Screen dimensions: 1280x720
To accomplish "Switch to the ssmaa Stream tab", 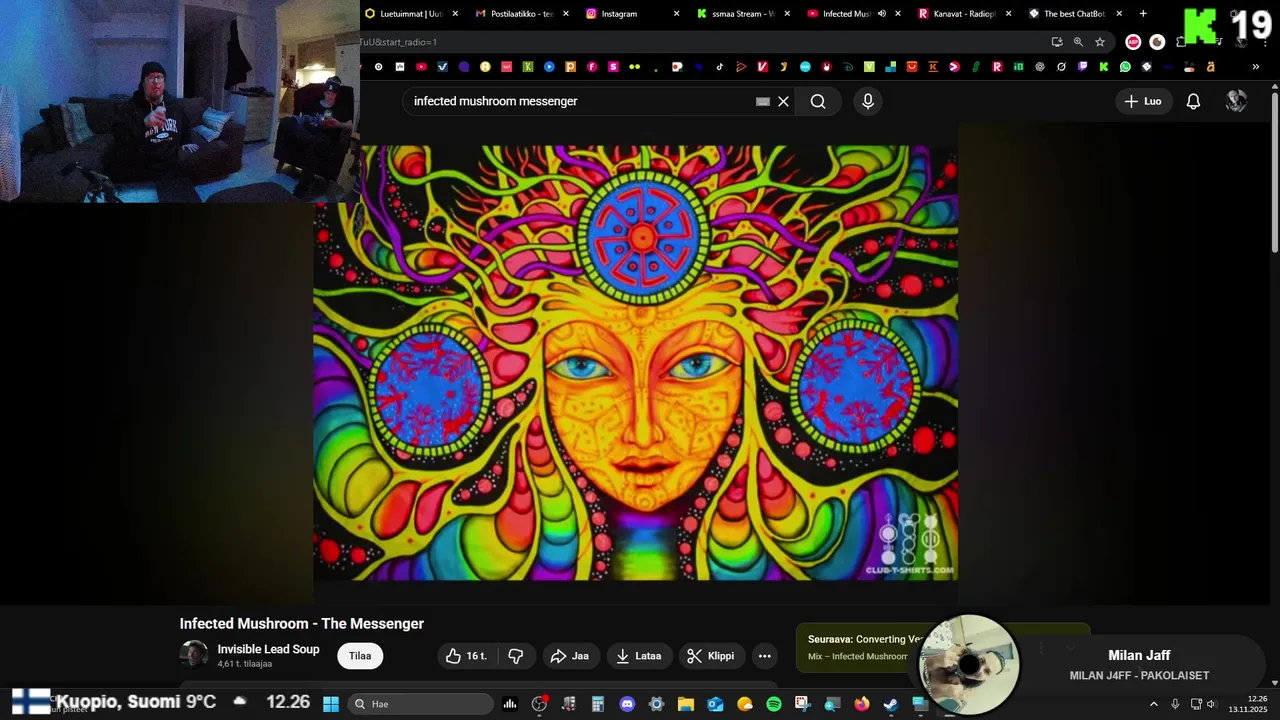I will point(743,14).
